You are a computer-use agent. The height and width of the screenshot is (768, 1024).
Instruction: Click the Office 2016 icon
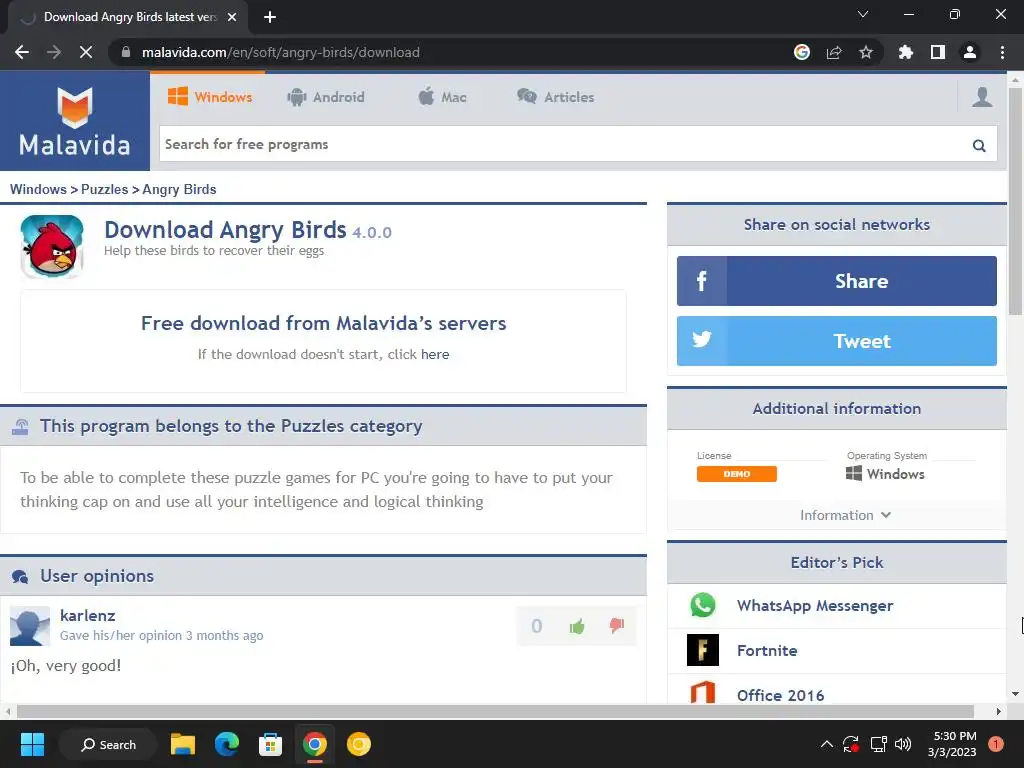703,692
